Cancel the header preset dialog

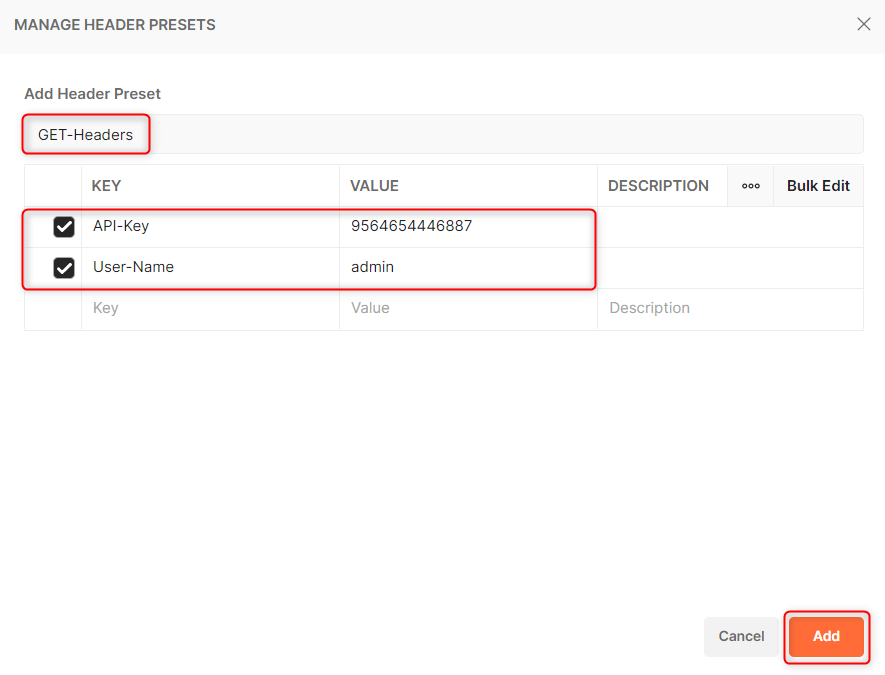pos(741,636)
